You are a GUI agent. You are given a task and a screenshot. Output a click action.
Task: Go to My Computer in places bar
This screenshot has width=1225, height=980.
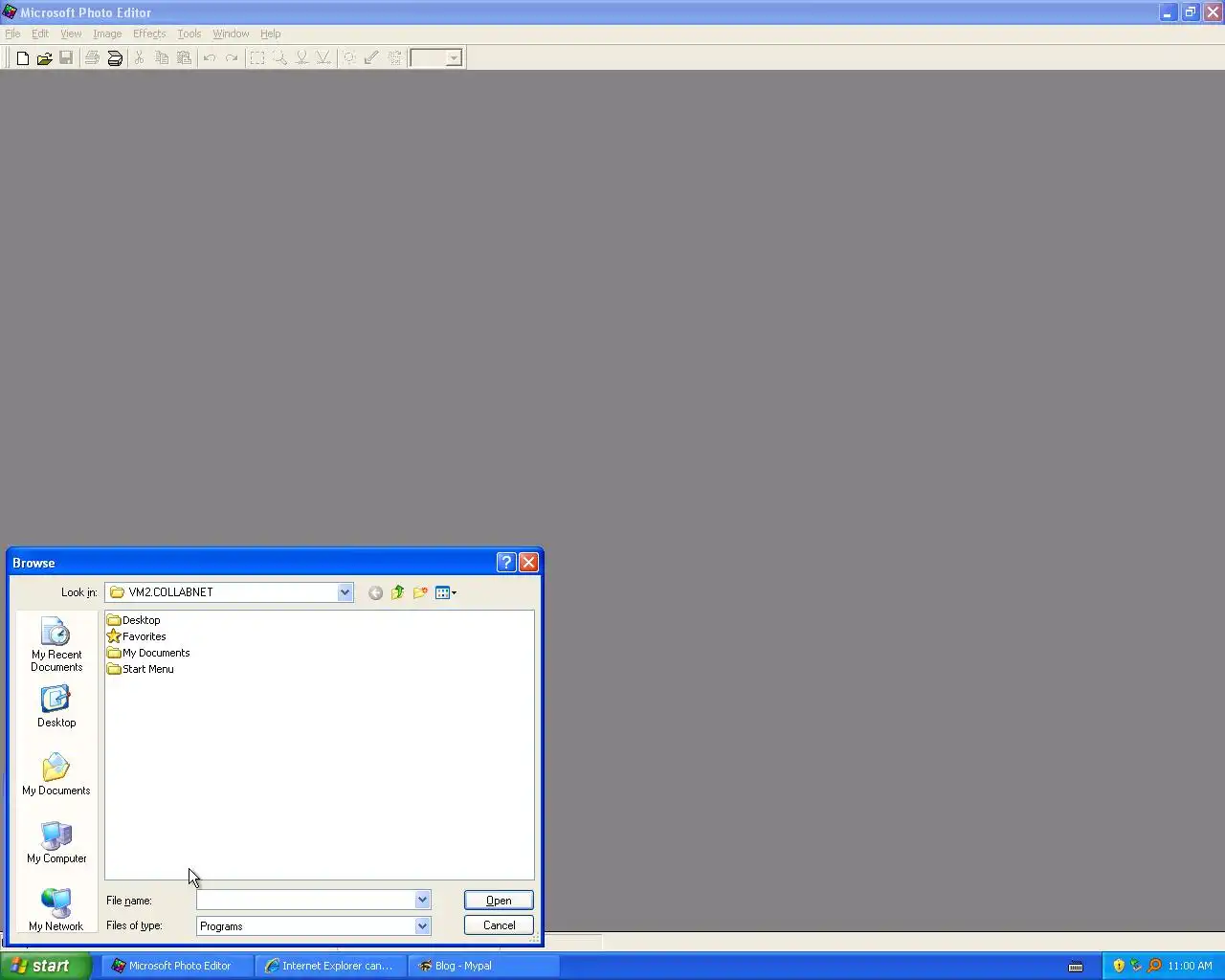[56, 843]
